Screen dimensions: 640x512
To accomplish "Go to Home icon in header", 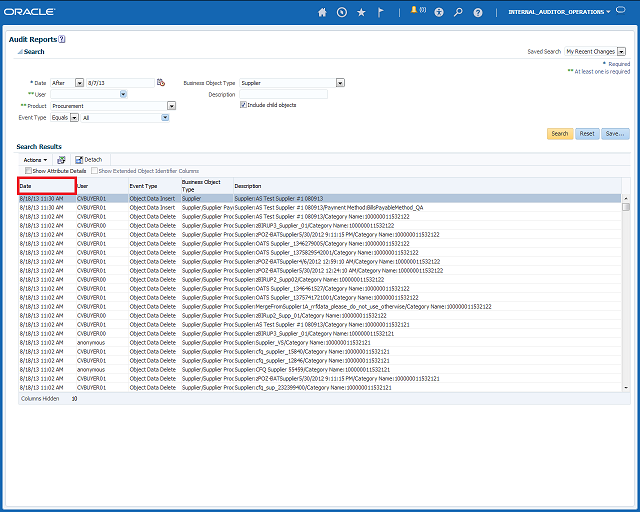I will (322, 13).
